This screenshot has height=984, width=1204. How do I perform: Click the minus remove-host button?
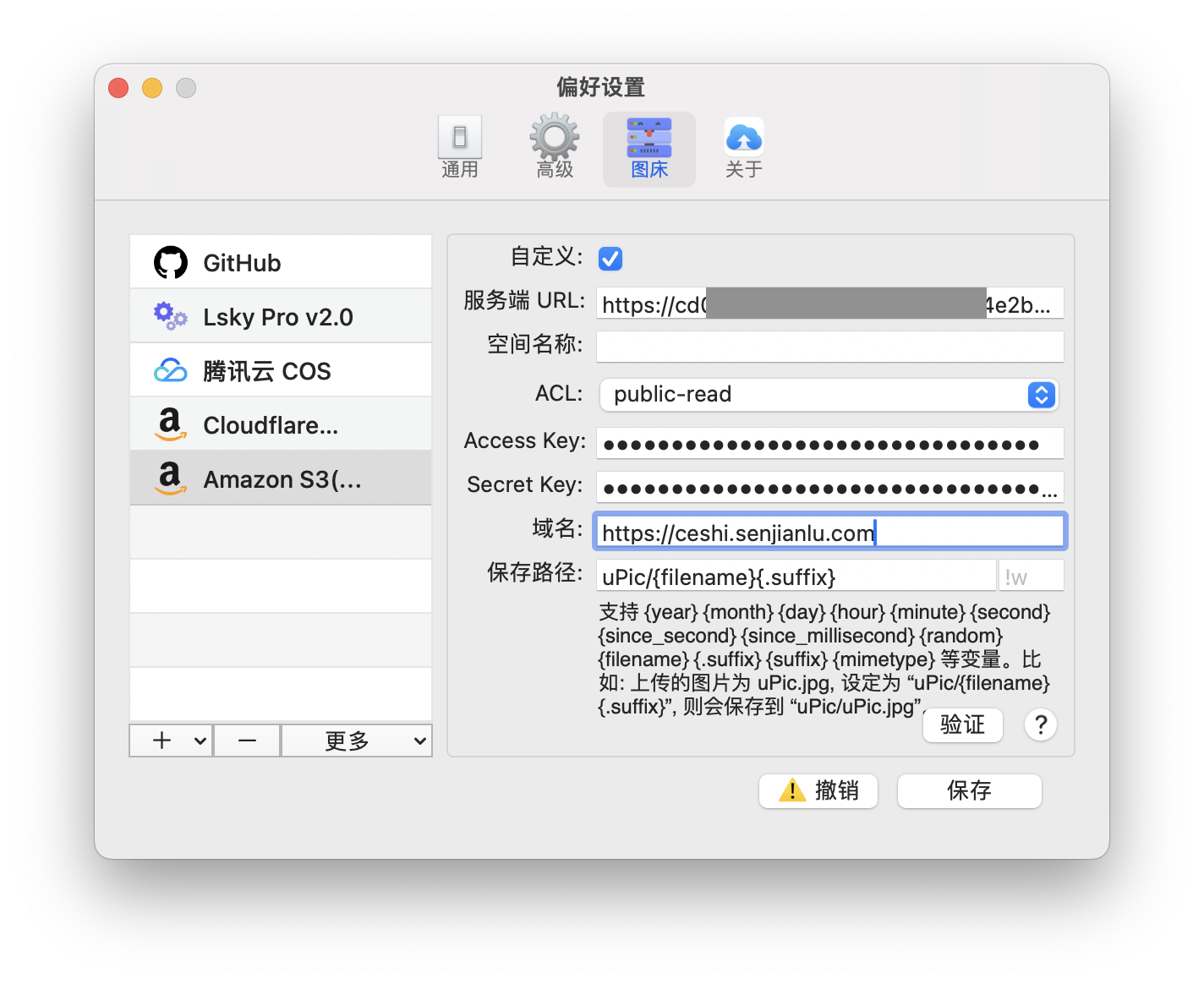pyautogui.click(x=247, y=741)
